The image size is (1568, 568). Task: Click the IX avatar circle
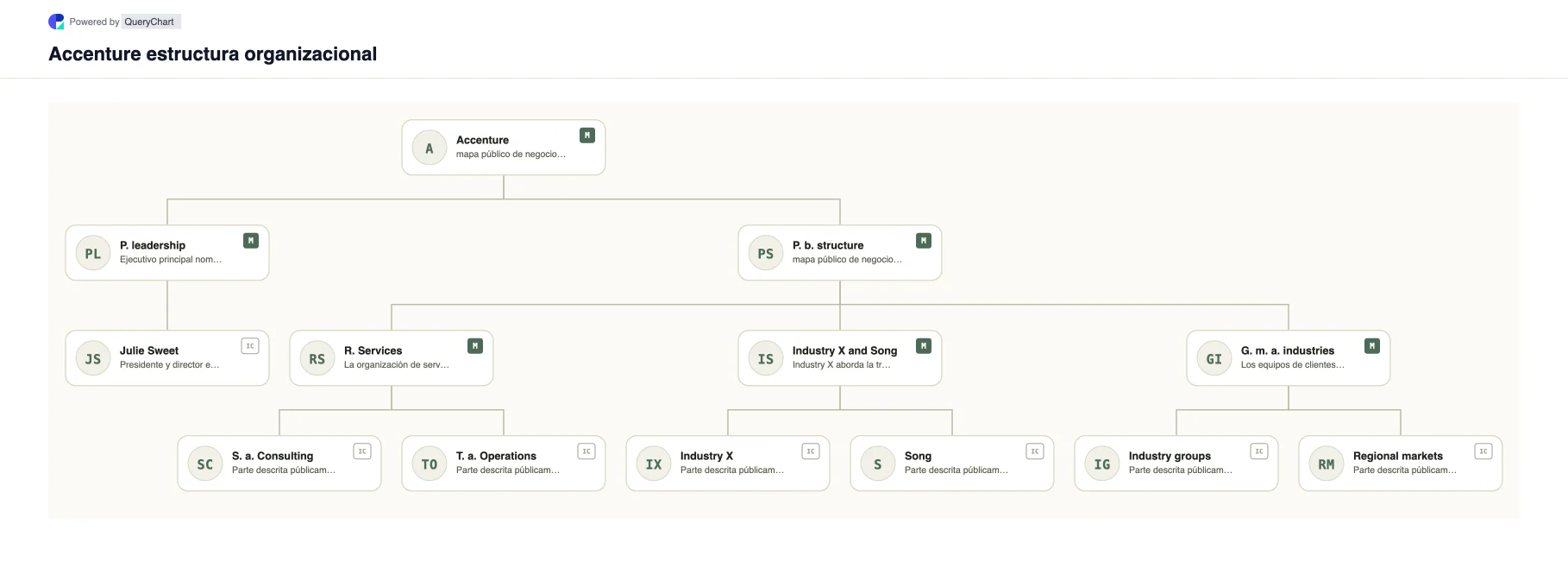654,464
